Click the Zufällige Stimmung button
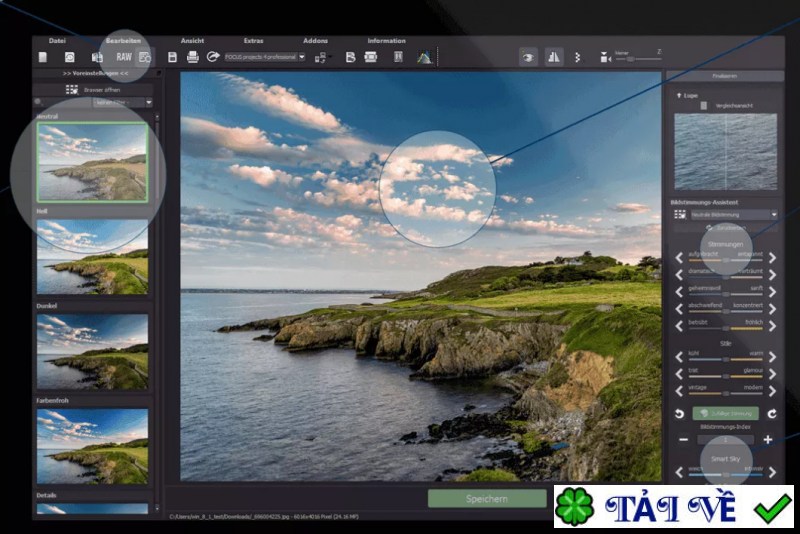 tap(725, 413)
